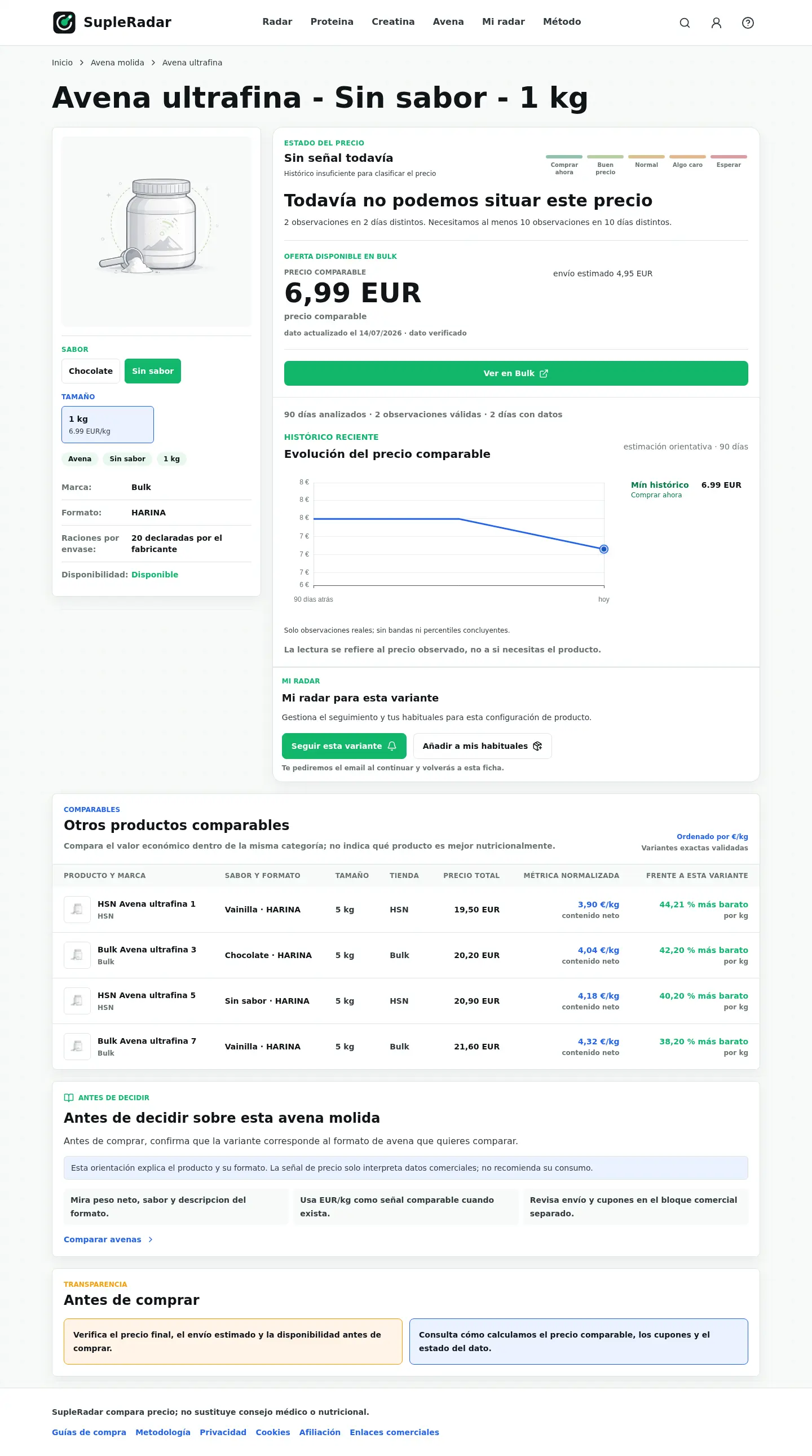The height and width of the screenshot is (1456, 812).
Task: Click the box icon on Añadir a mis habituales
Action: [x=537, y=746]
